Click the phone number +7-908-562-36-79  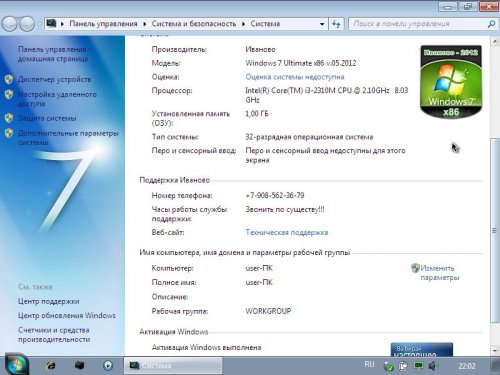pyautogui.click(x=275, y=195)
